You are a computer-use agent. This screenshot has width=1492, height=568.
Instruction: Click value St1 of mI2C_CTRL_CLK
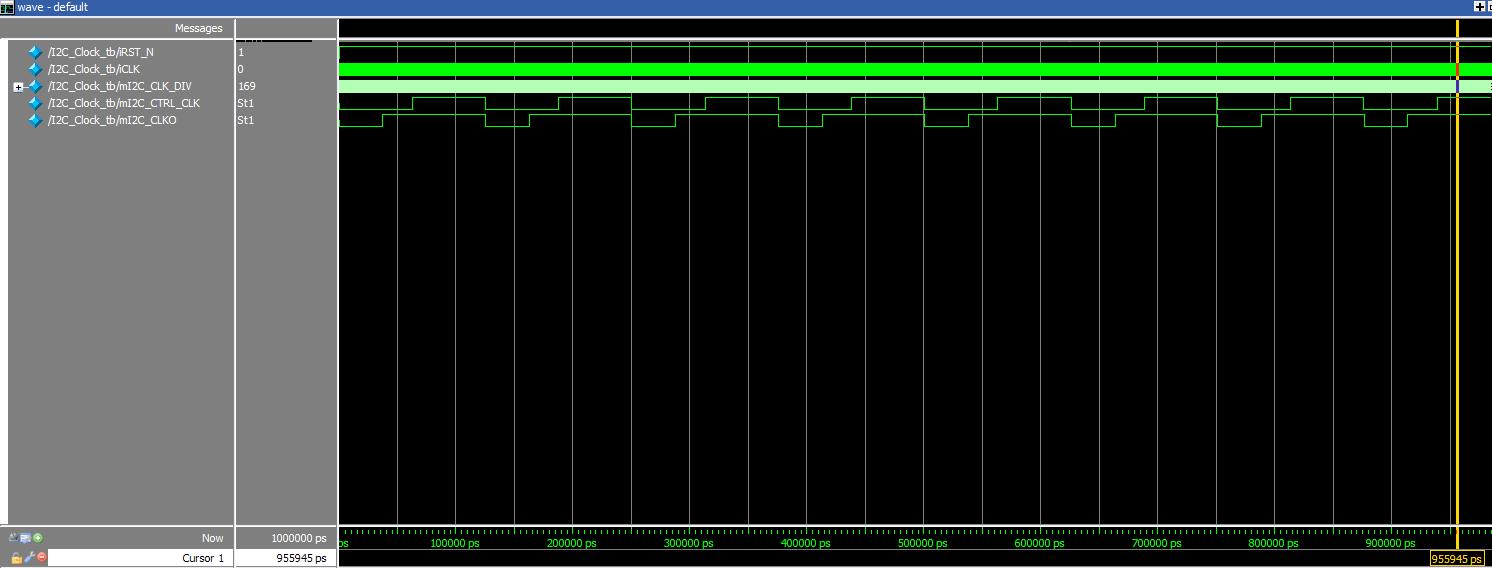245,103
